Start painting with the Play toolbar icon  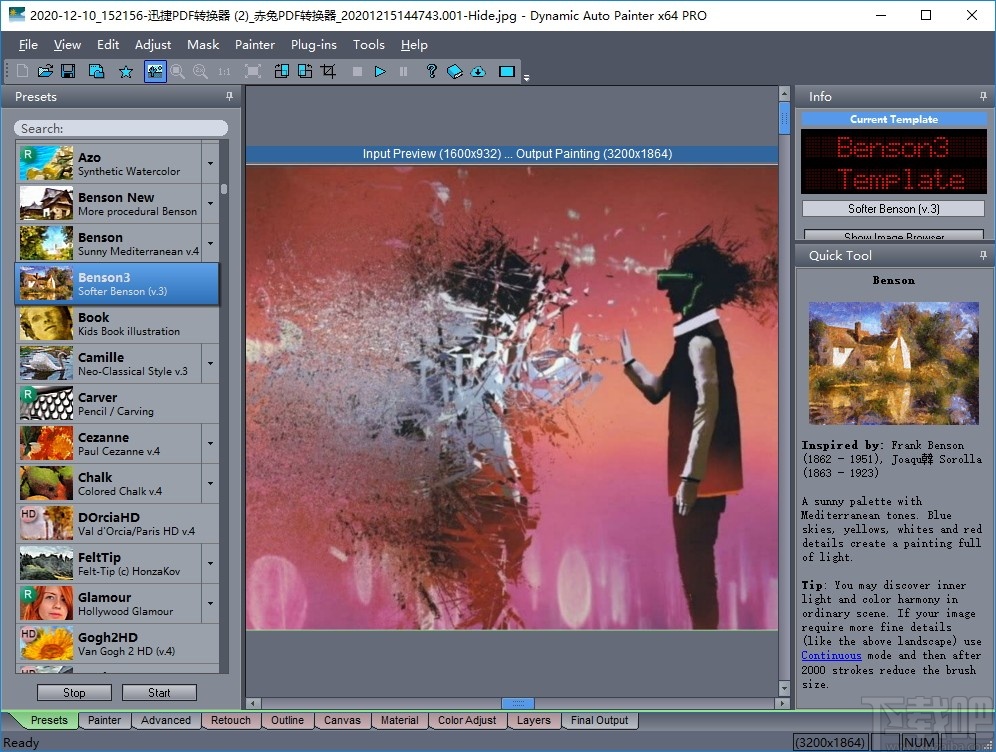pos(380,71)
